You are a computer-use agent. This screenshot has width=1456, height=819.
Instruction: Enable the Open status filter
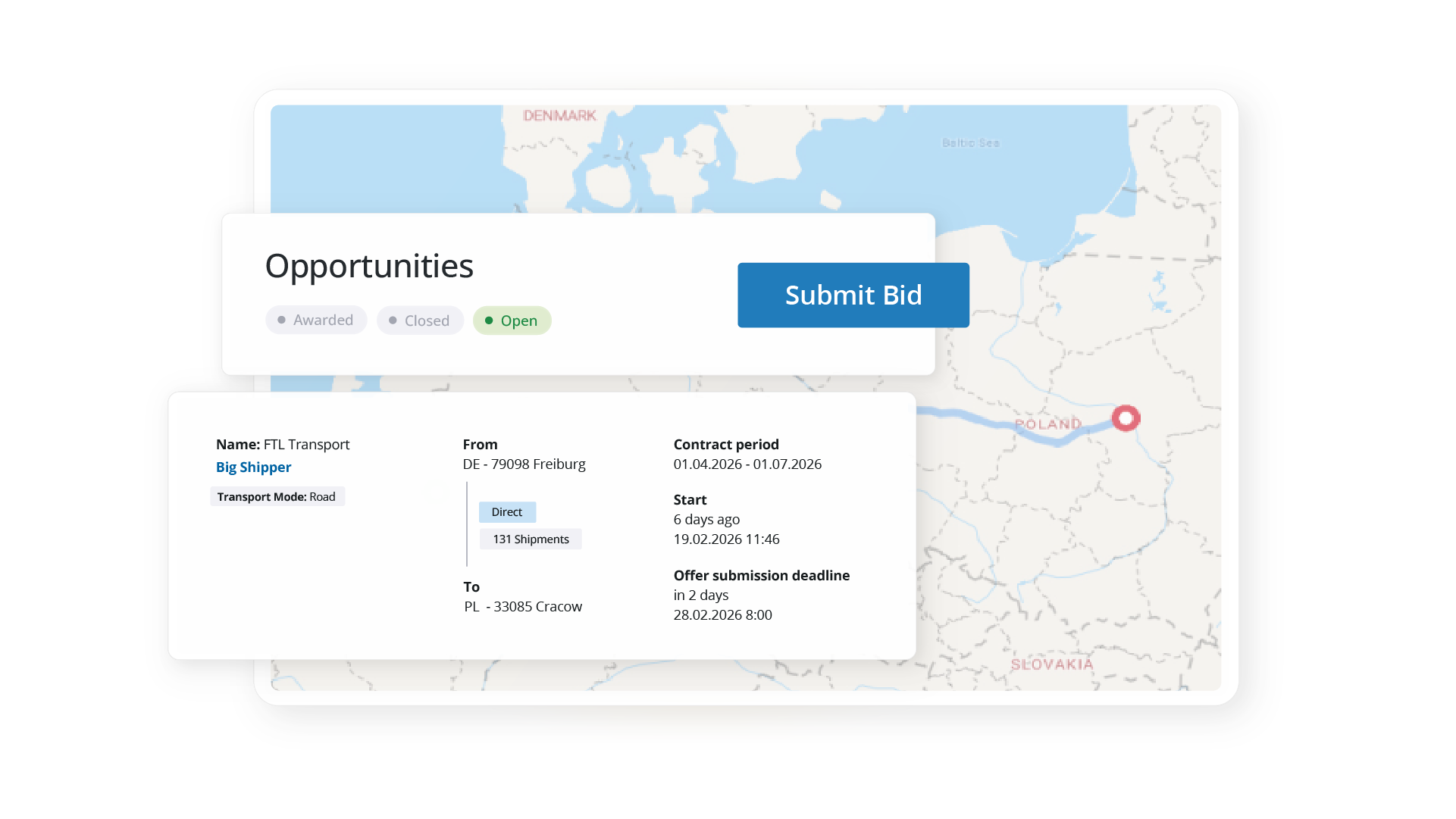(x=512, y=320)
